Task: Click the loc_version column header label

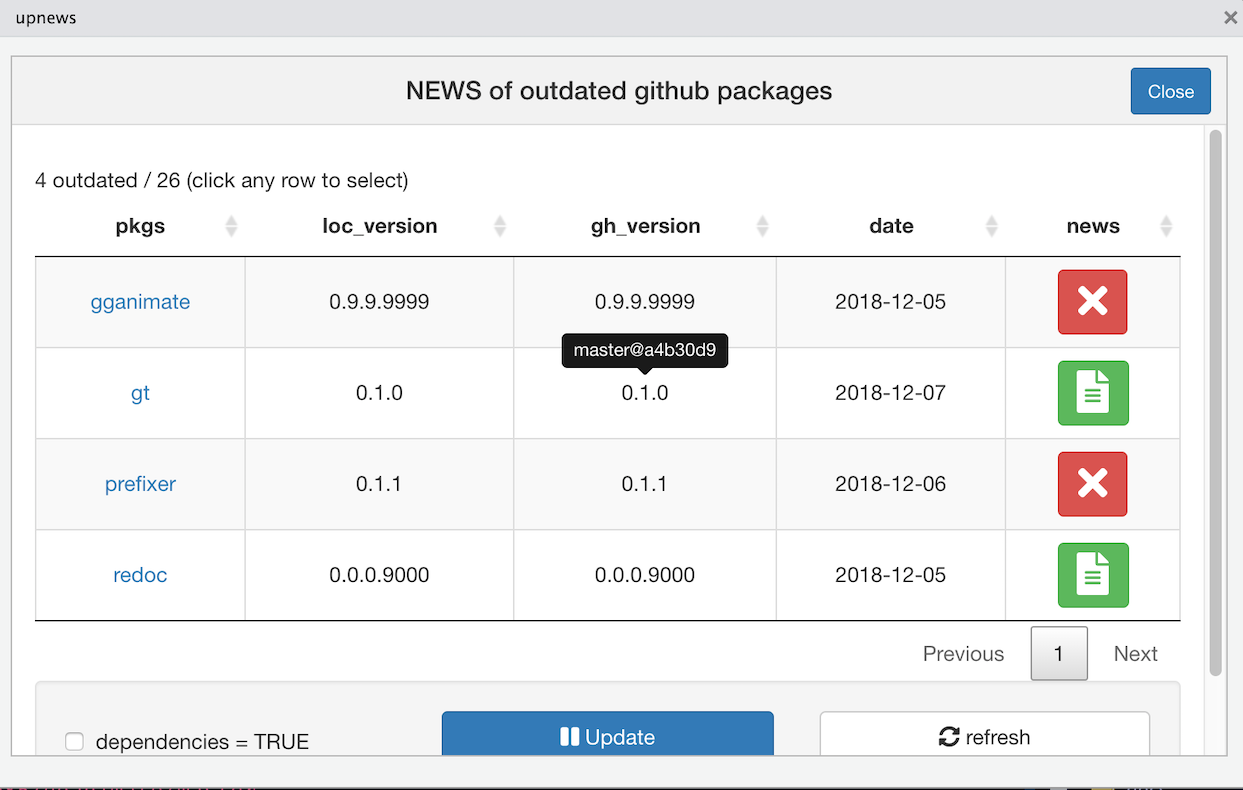Action: [x=379, y=226]
